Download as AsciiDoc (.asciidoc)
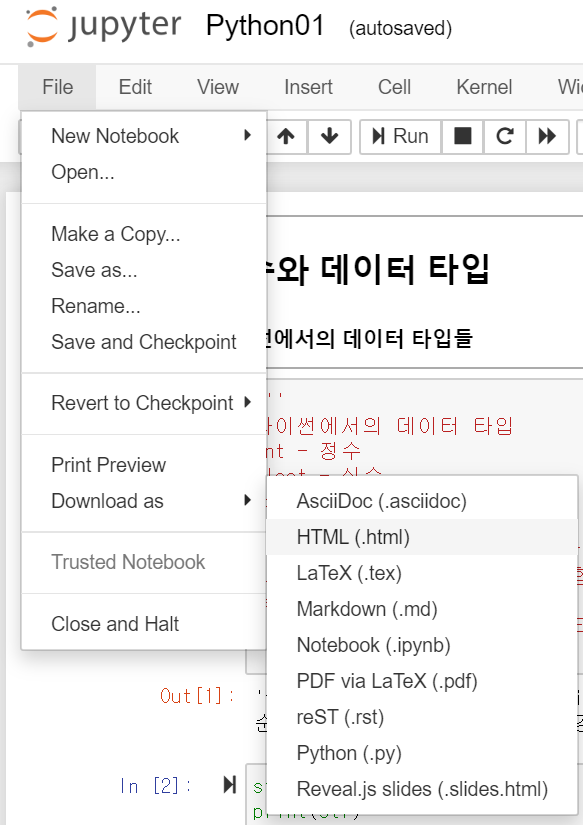The height and width of the screenshot is (825, 583). [x=422, y=501]
